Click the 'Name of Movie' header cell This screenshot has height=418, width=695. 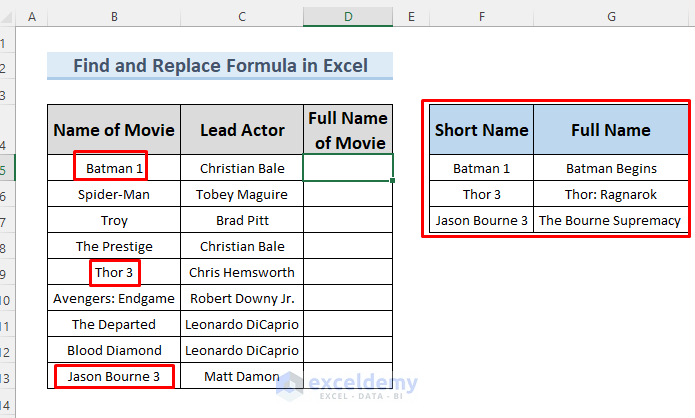click(114, 130)
